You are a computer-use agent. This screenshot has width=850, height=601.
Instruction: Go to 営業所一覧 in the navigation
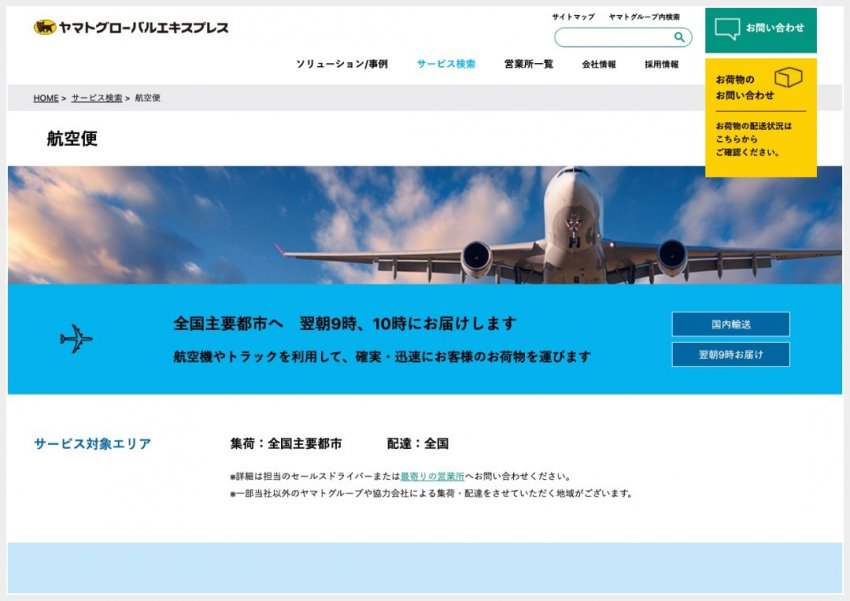[528, 64]
